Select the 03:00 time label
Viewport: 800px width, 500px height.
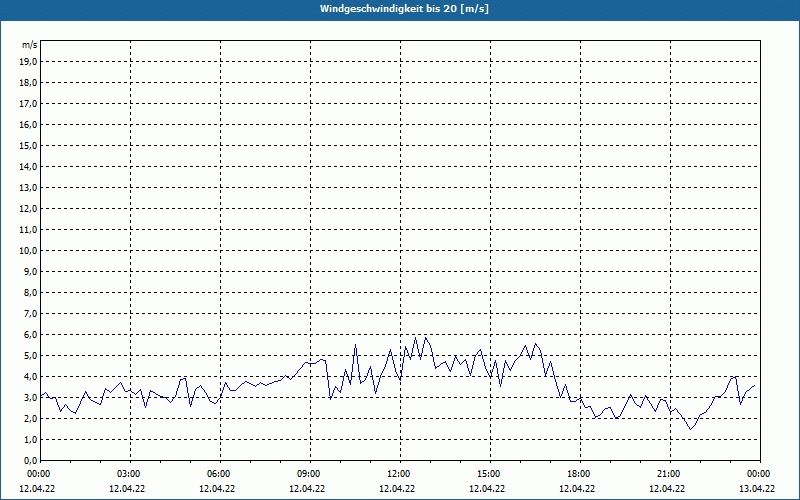[x=130, y=474]
